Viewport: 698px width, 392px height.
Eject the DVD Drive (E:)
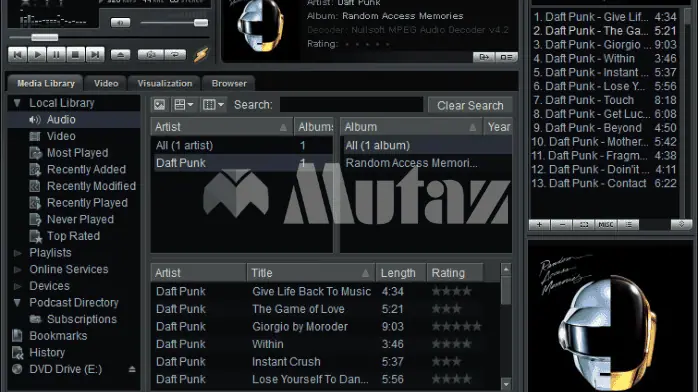132,369
